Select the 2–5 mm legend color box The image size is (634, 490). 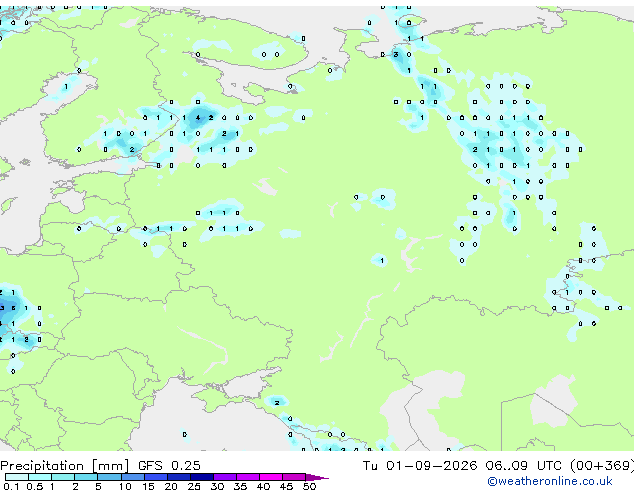tap(86, 477)
